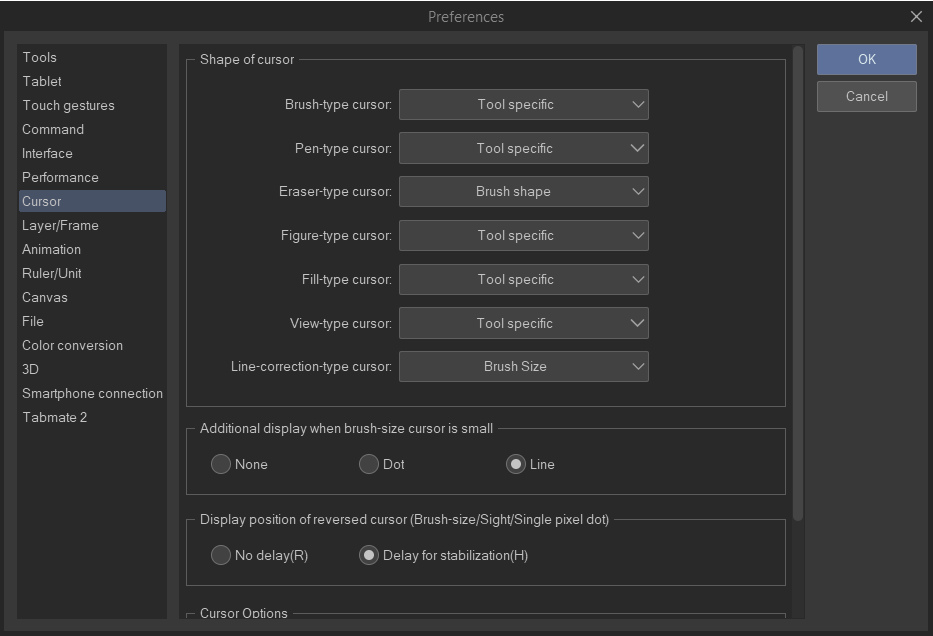
Task: Click the settings panel vertical scrollbar
Action: click(x=799, y=284)
